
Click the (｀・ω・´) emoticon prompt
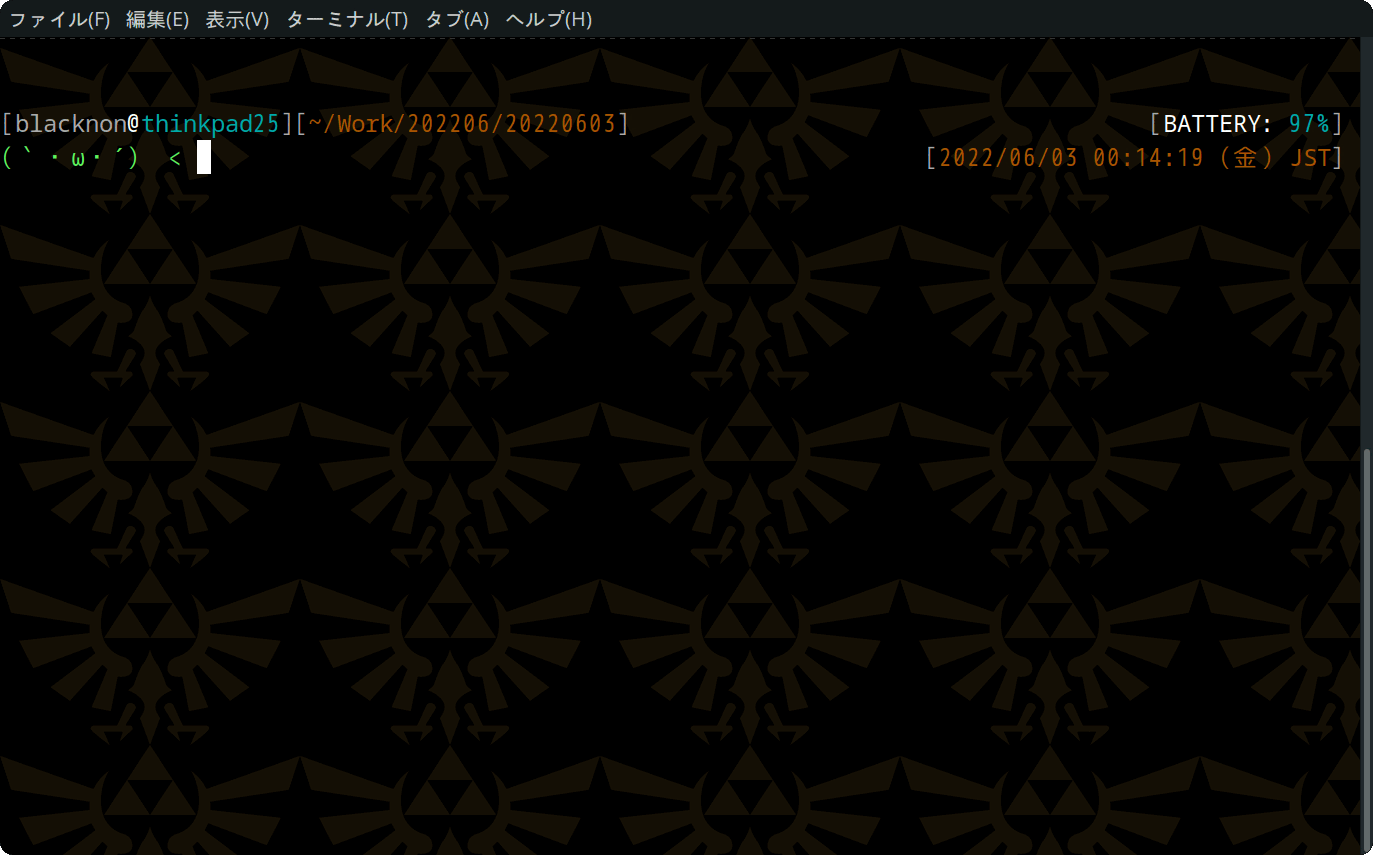click(72, 157)
